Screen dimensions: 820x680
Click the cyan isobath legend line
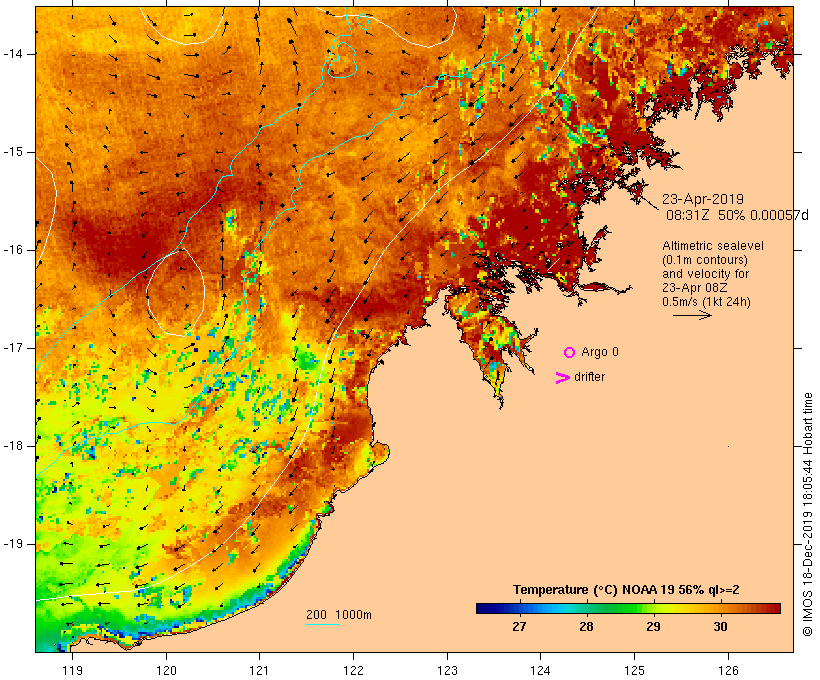[323, 624]
